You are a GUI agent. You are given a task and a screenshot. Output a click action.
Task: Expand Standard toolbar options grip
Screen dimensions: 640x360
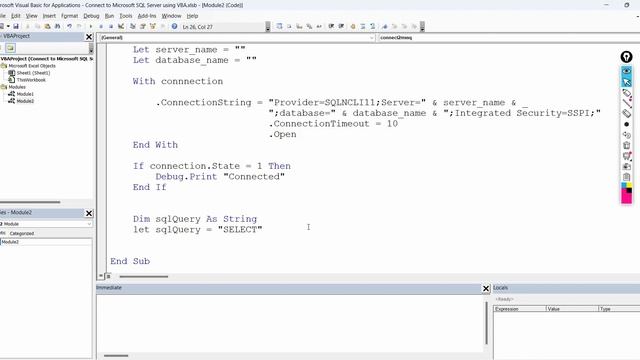coord(268,27)
